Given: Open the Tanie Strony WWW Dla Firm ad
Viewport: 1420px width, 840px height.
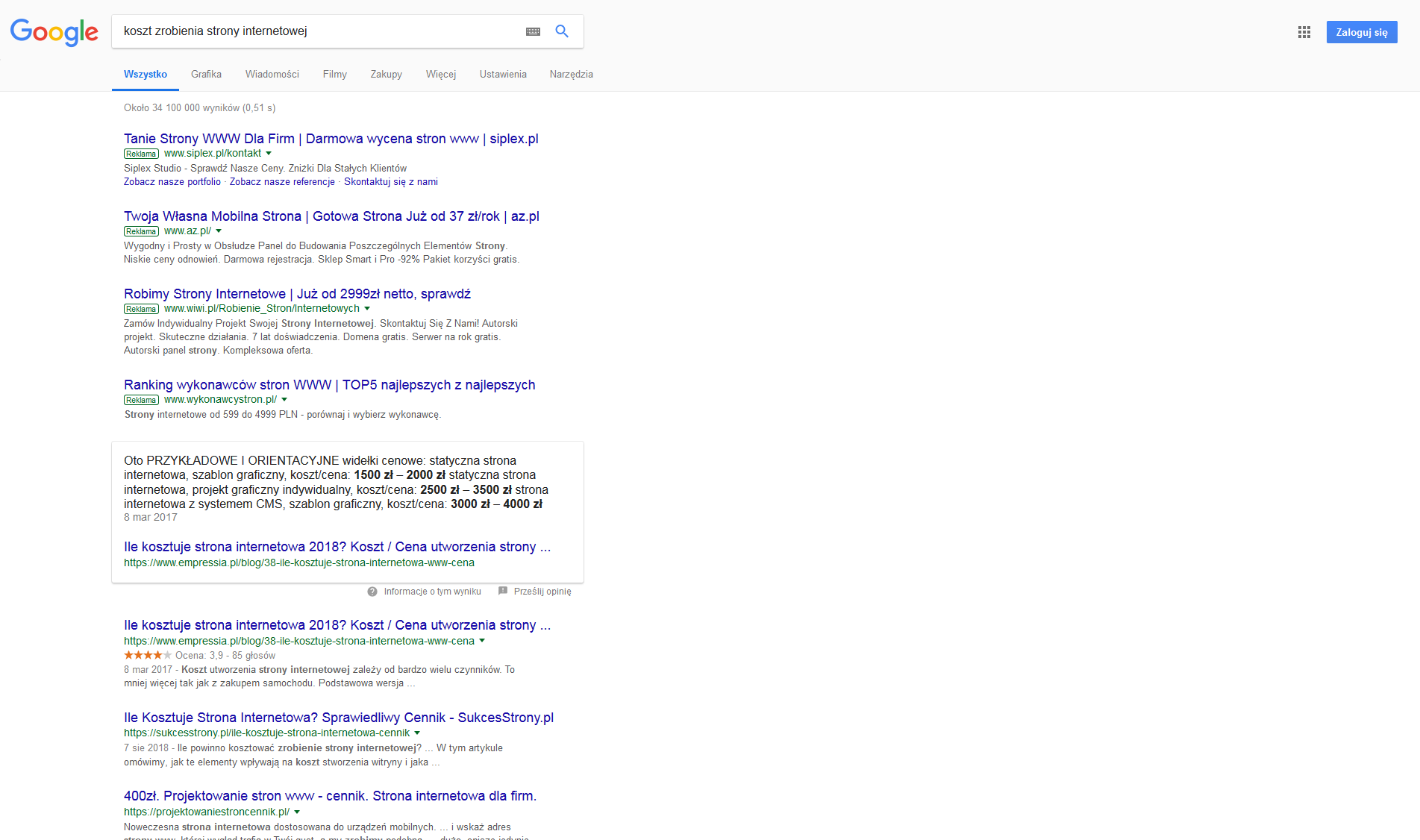Looking at the screenshot, I should 331,139.
